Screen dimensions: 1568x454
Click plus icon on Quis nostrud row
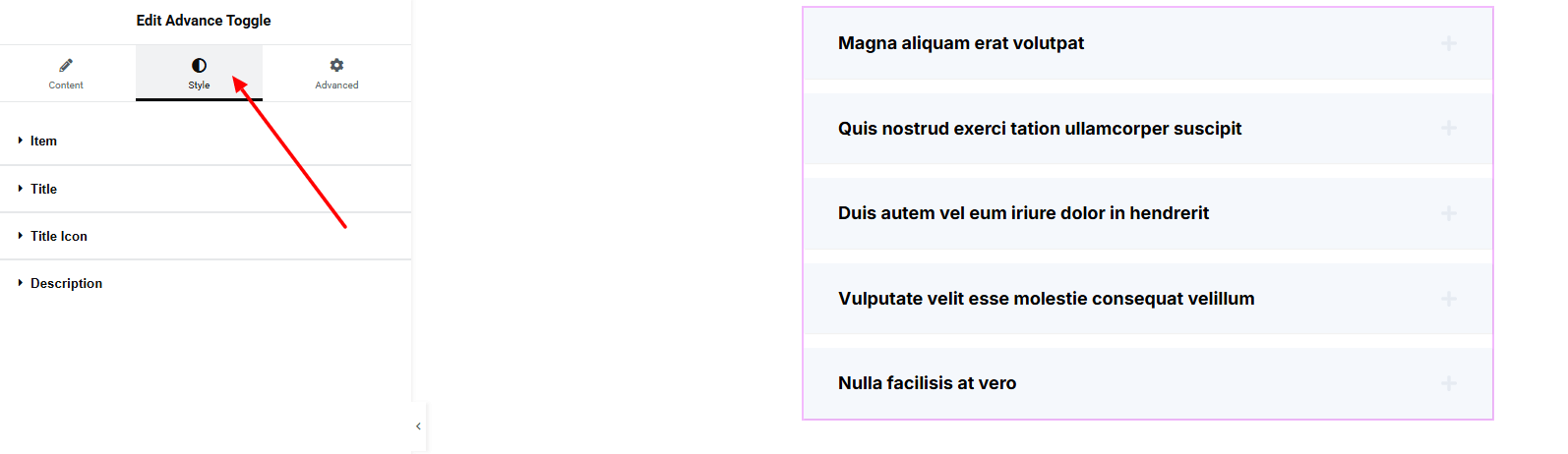point(1448,129)
